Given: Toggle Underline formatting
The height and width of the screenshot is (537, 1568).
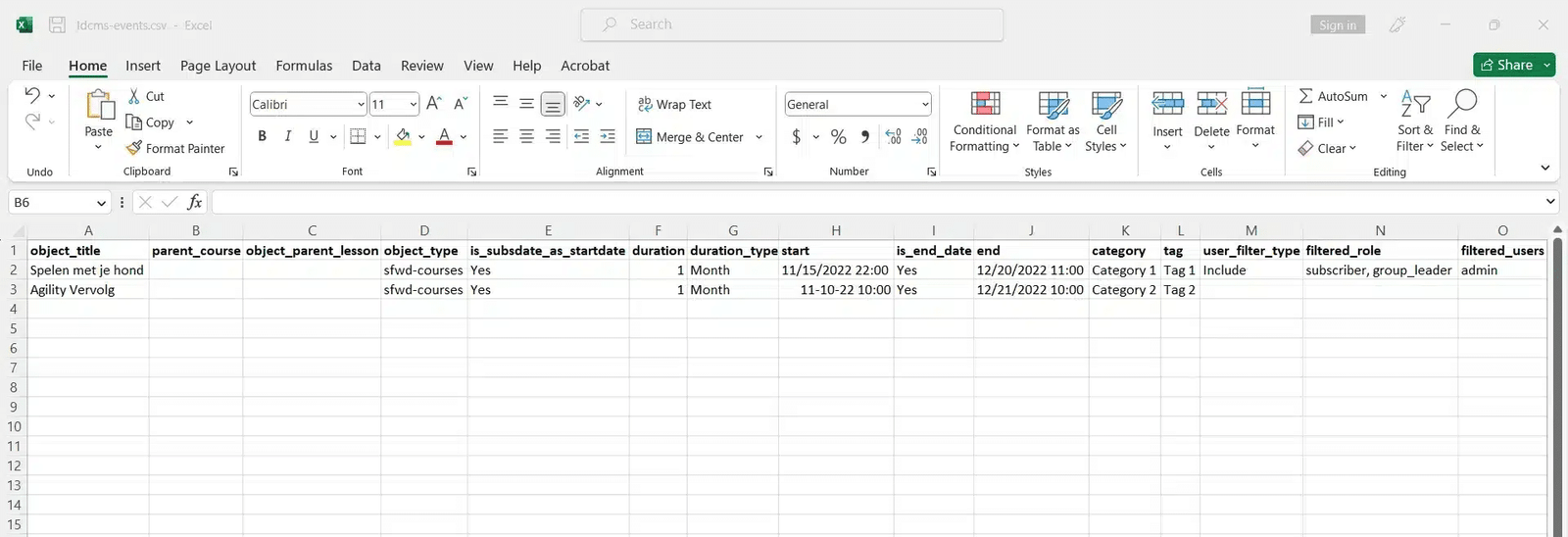Looking at the screenshot, I should click(314, 136).
